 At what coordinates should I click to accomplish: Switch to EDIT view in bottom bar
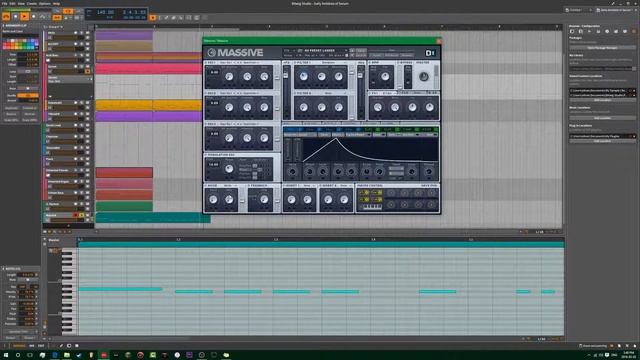(x=41, y=346)
